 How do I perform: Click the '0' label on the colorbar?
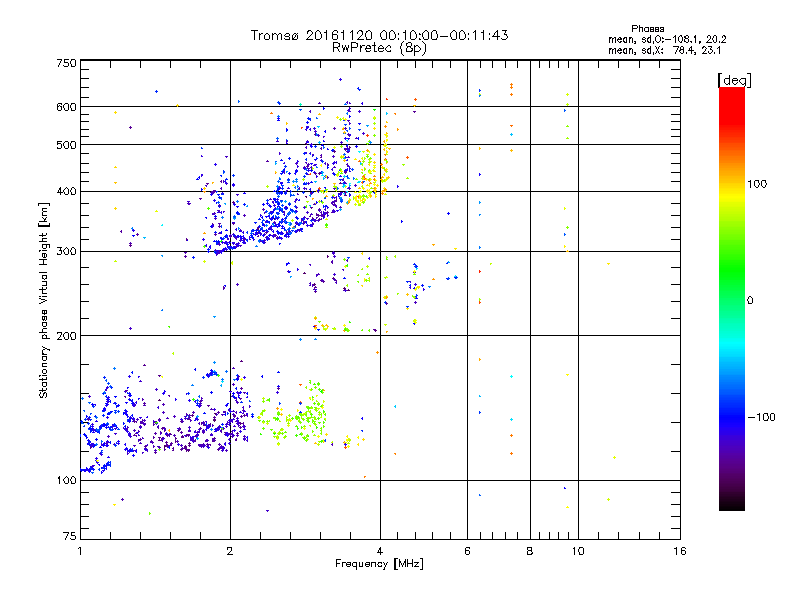(750, 300)
